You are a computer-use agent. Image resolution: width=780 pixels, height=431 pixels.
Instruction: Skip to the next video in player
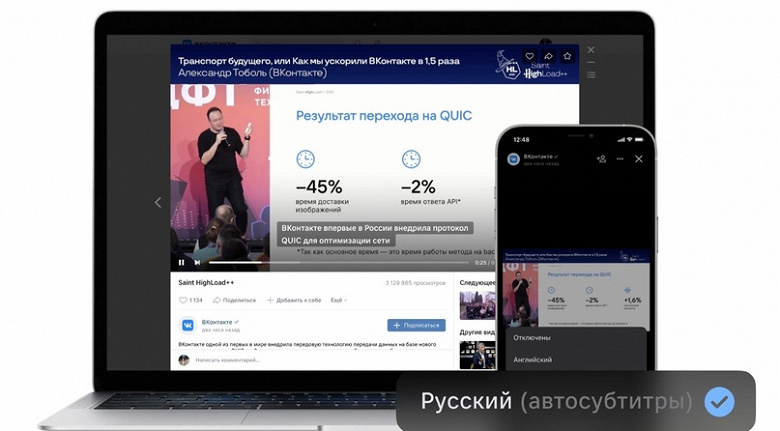pos(197,262)
